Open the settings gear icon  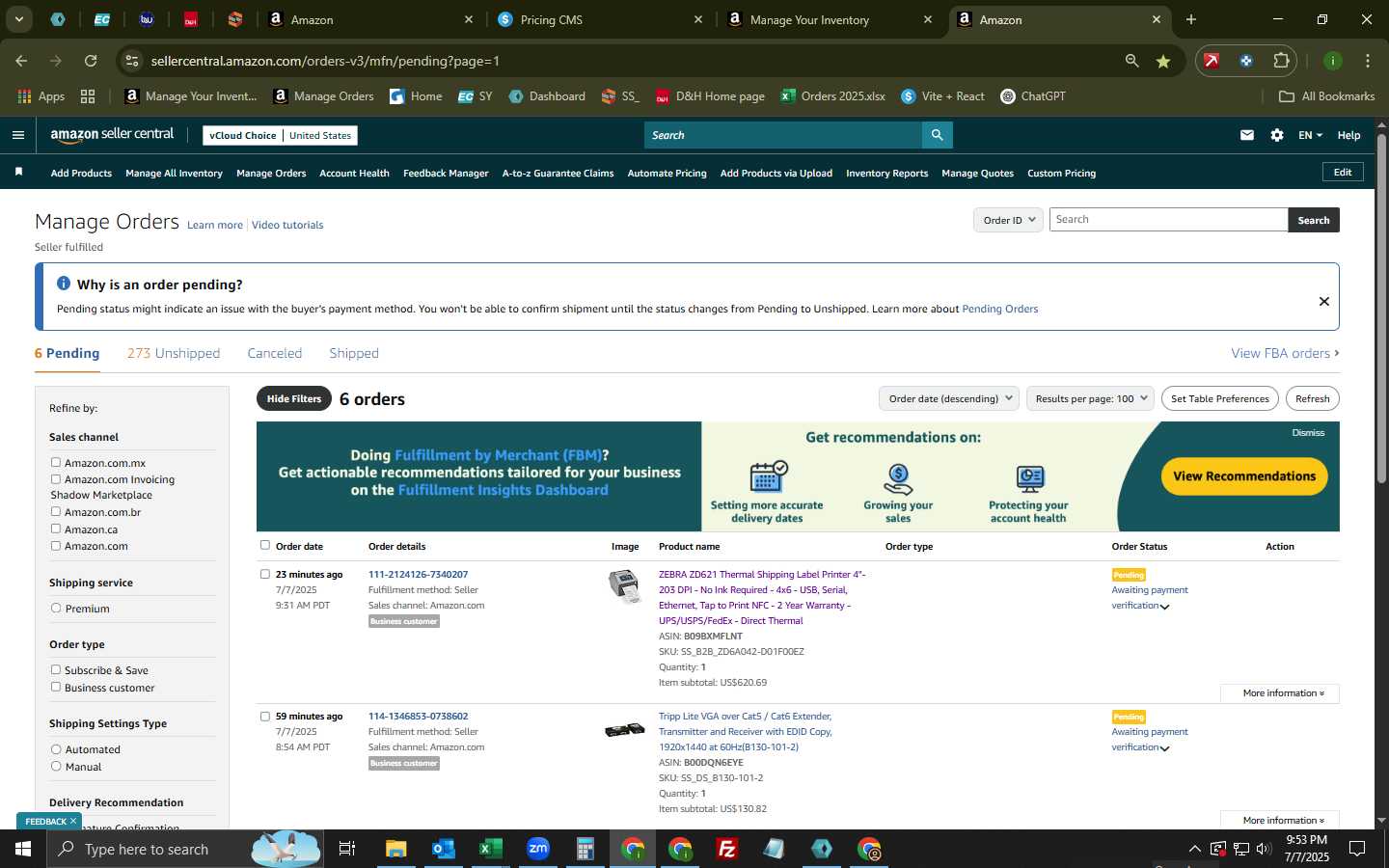point(1277,135)
